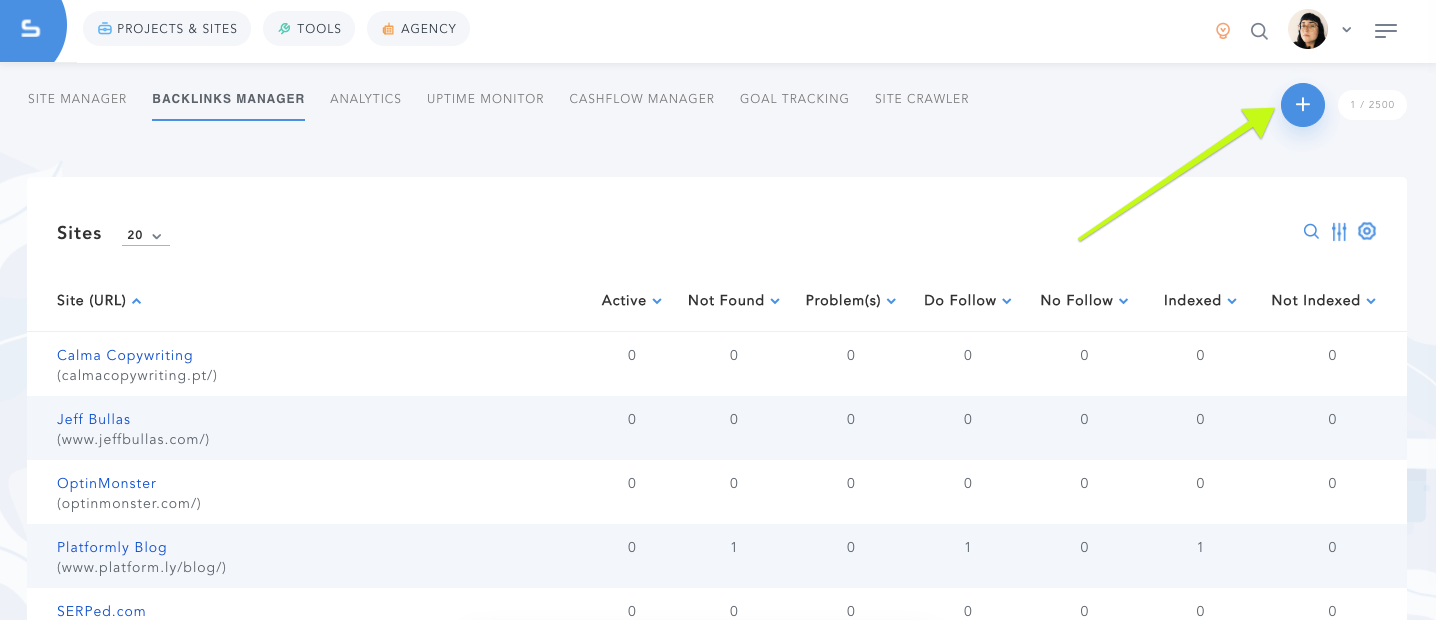This screenshot has width=1436, height=620.
Task: Open the OptinMonster site link
Action: coord(107,484)
